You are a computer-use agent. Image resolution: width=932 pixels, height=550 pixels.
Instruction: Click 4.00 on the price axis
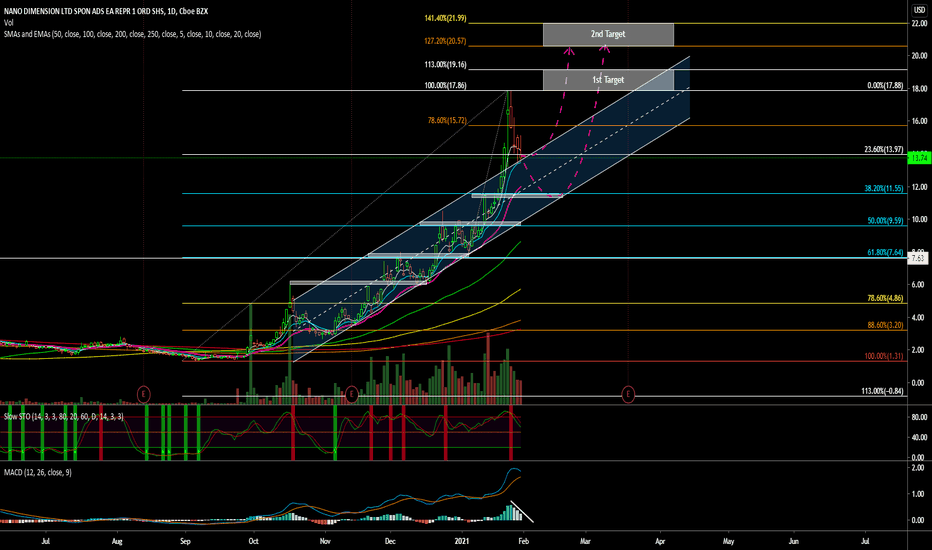point(919,318)
